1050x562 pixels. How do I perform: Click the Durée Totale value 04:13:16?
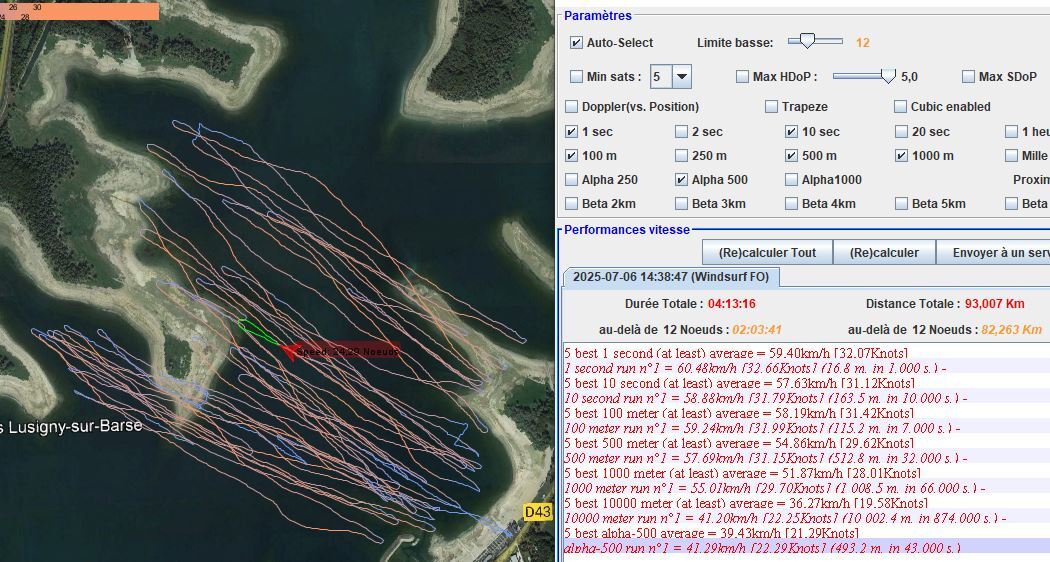[731, 303]
